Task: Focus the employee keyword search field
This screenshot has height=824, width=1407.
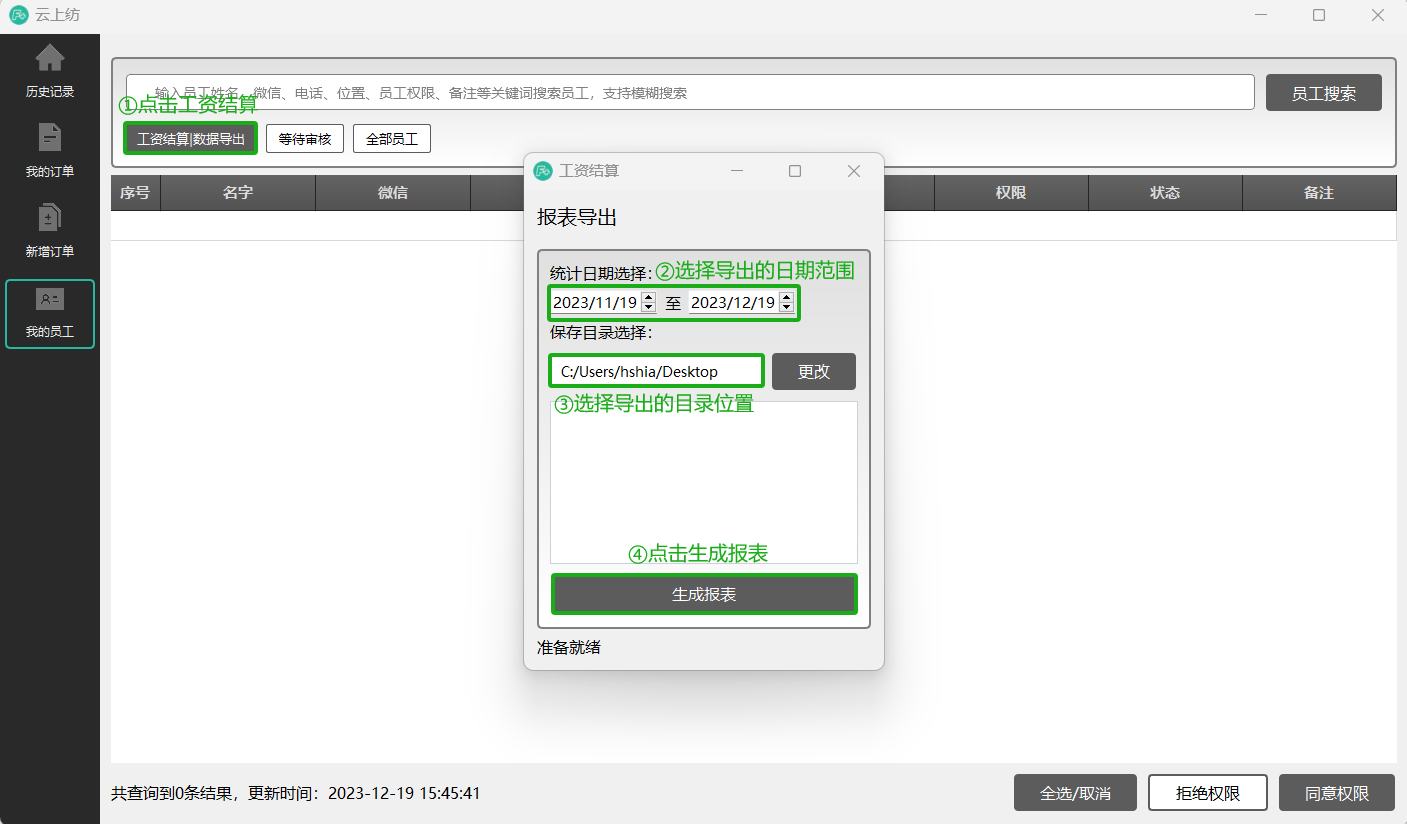Action: coord(690,92)
